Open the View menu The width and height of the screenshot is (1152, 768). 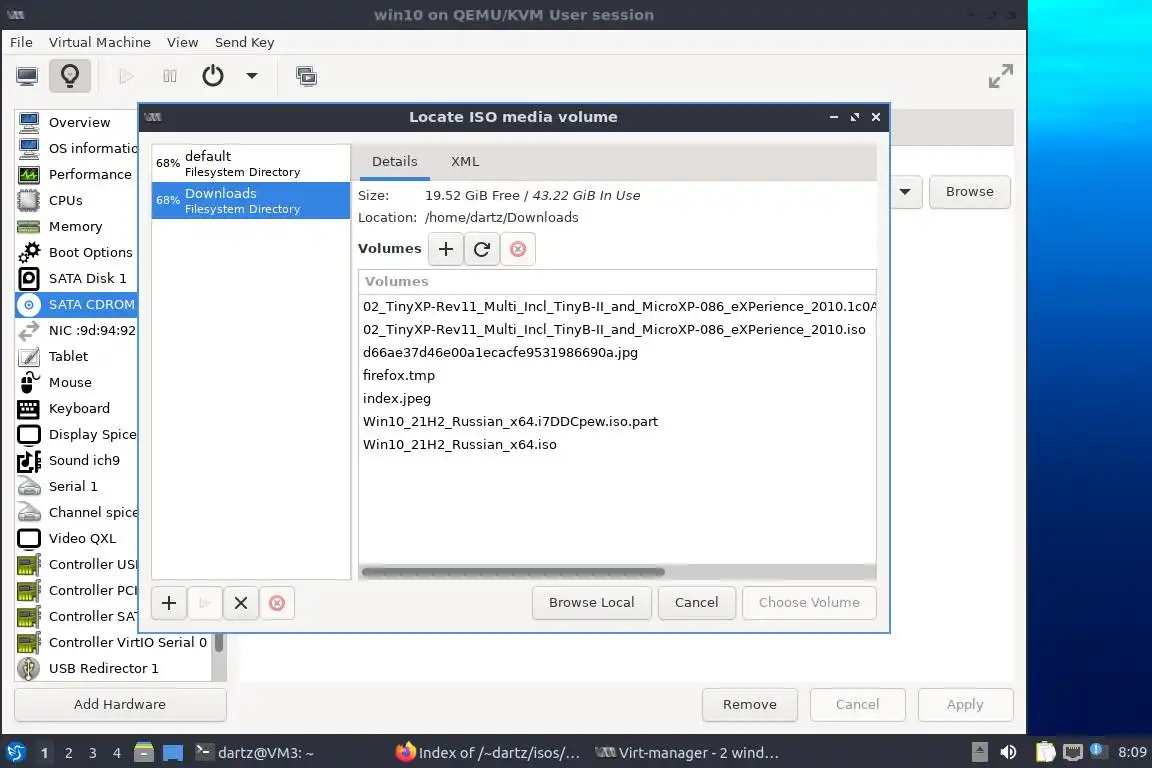182,43
